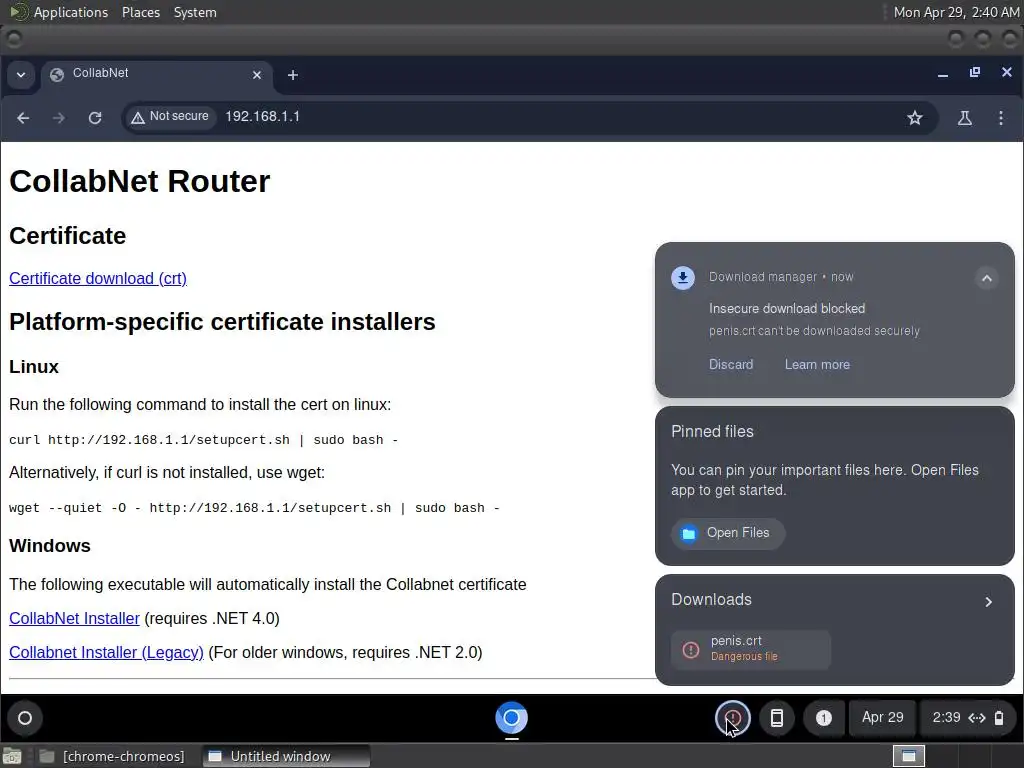Image resolution: width=1024 pixels, height=768 pixels.
Task: Open the CollabNet Installer link
Action: [x=74, y=618]
